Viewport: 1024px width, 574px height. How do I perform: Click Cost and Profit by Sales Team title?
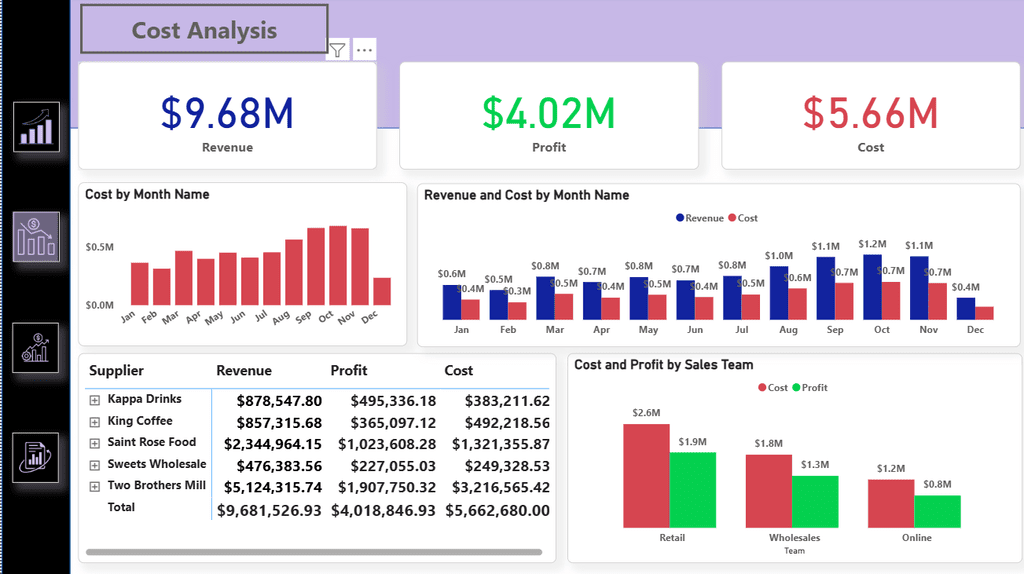[664, 365]
